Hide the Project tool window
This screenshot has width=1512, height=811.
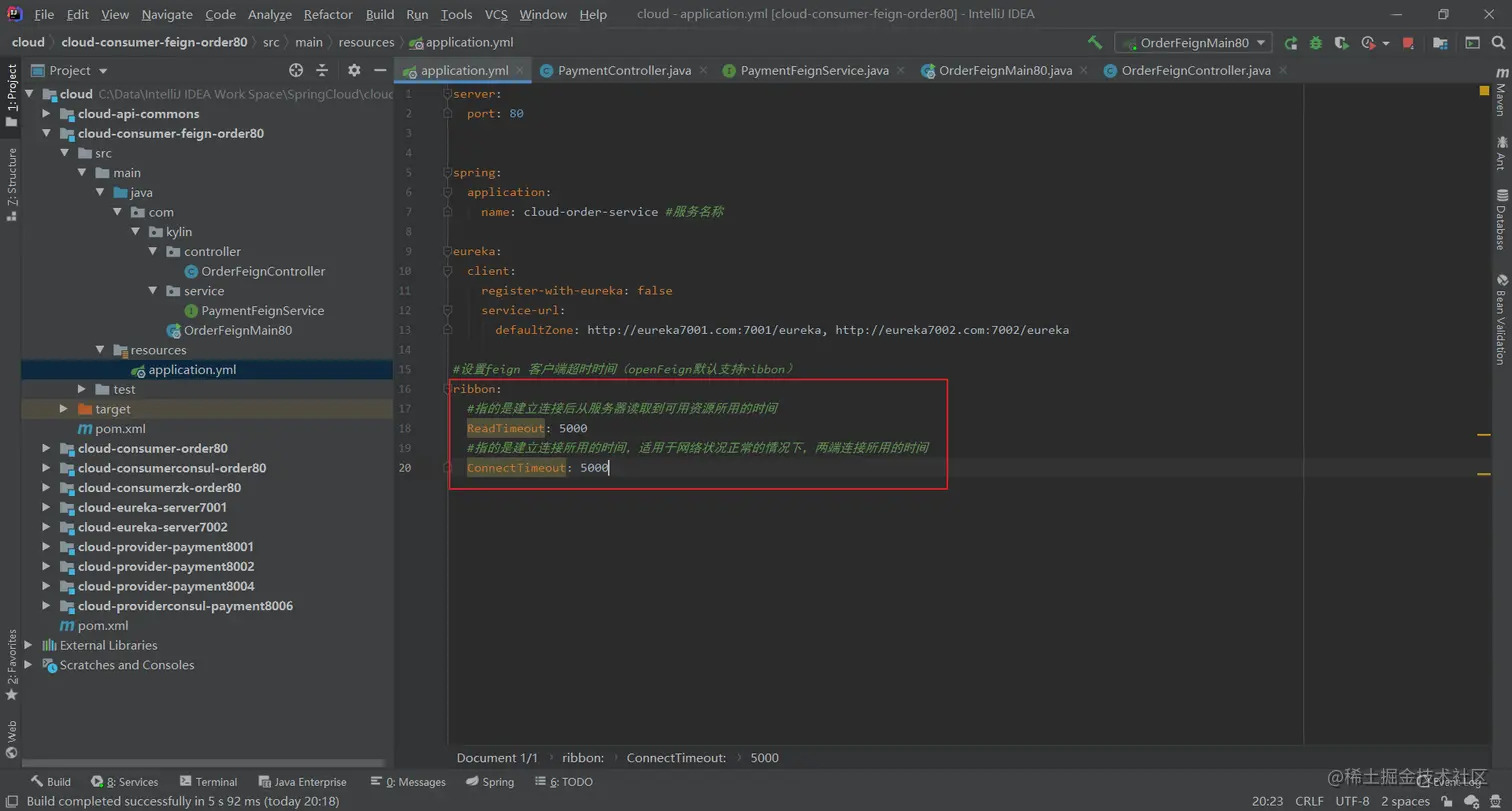[380, 70]
